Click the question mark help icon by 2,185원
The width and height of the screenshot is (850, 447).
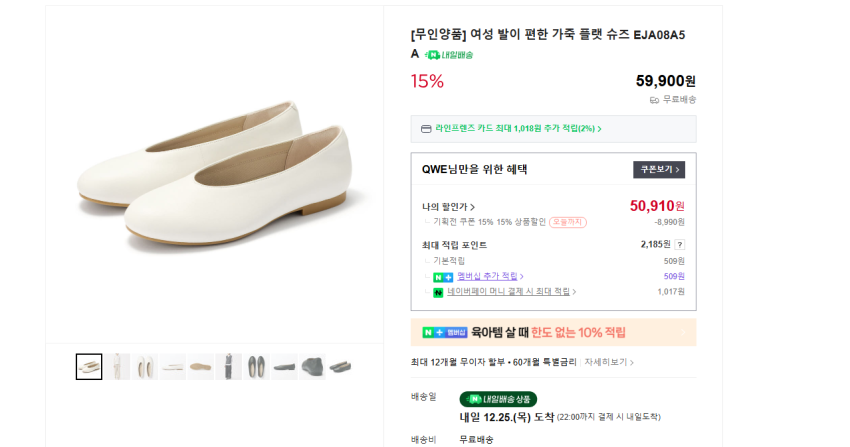point(680,244)
